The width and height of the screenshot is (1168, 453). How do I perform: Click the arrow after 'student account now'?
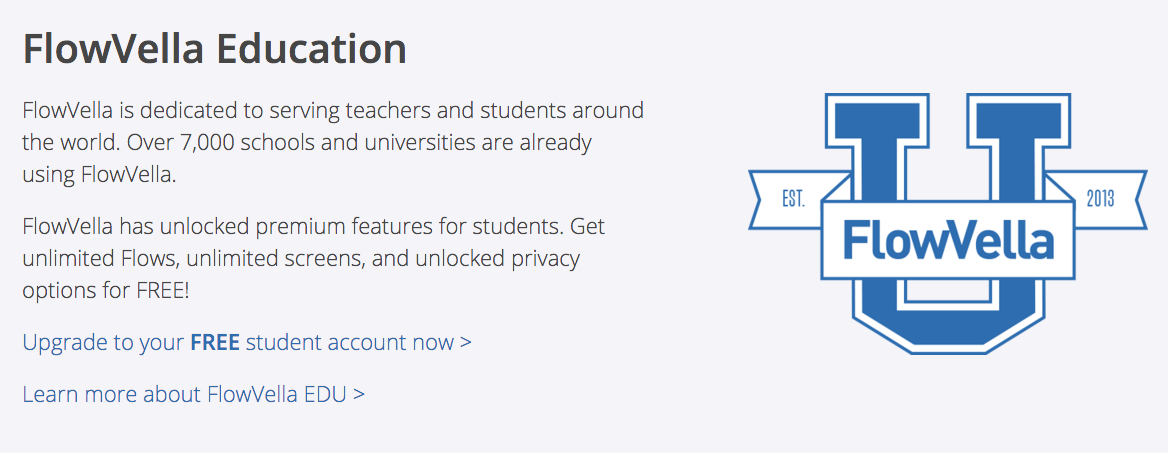(x=466, y=343)
